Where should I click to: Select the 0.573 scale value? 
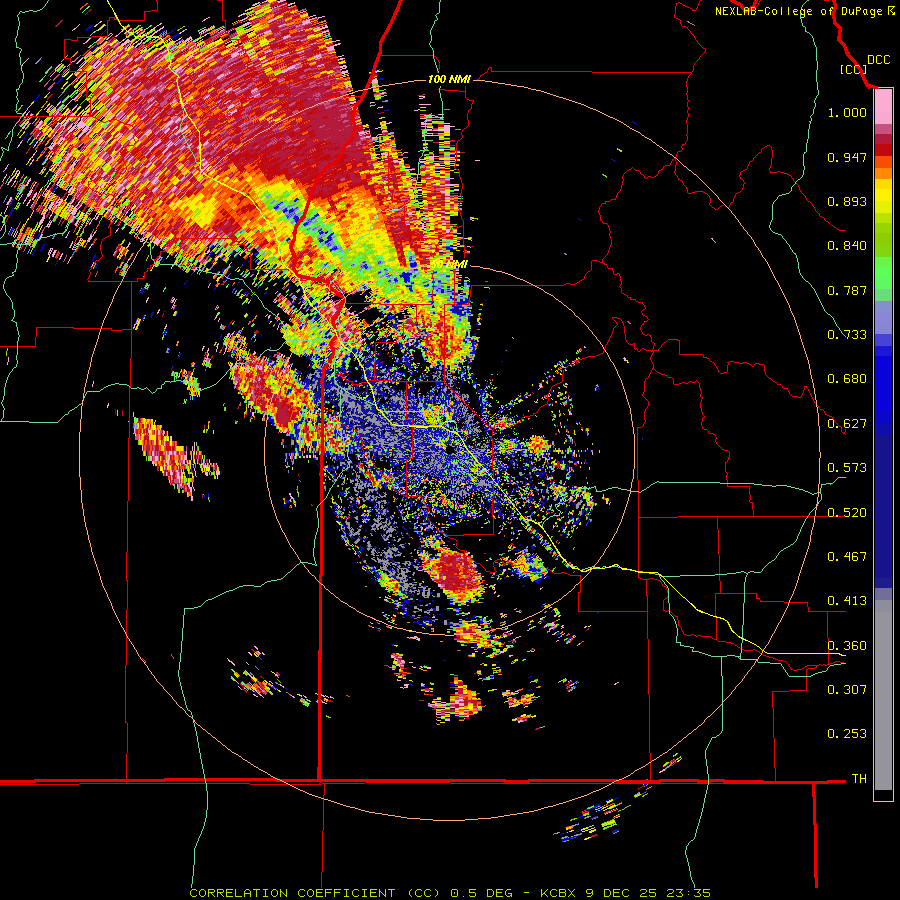click(847, 468)
